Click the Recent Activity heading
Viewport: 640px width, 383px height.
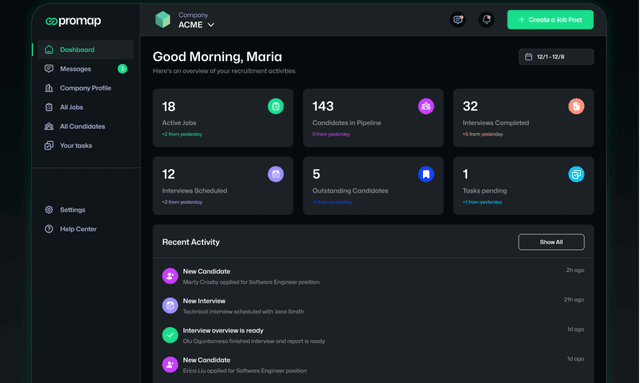tap(191, 242)
